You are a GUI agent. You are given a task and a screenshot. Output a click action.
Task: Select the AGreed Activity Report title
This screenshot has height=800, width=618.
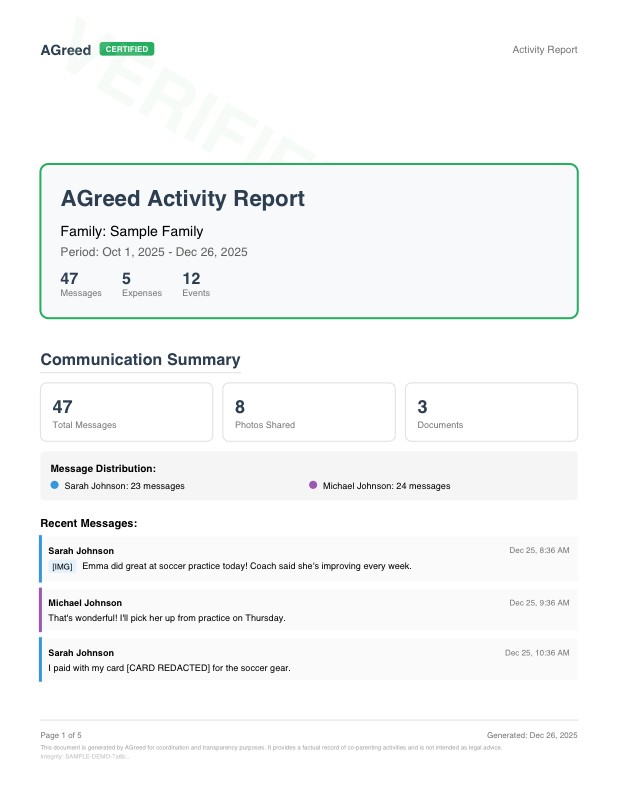tap(183, 198)
